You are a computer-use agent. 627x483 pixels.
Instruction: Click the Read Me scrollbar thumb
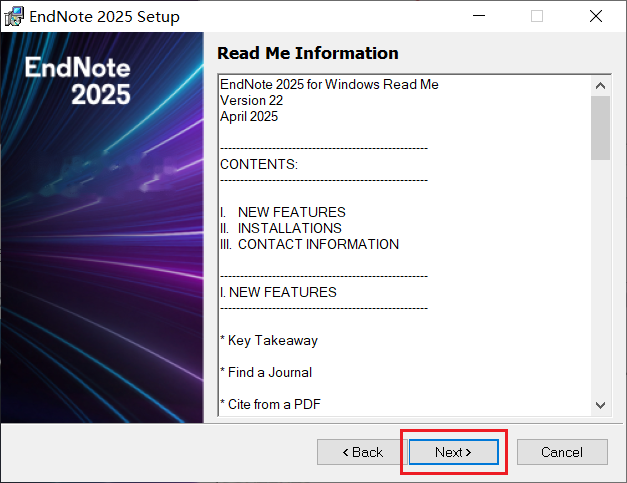coord(600,128)
